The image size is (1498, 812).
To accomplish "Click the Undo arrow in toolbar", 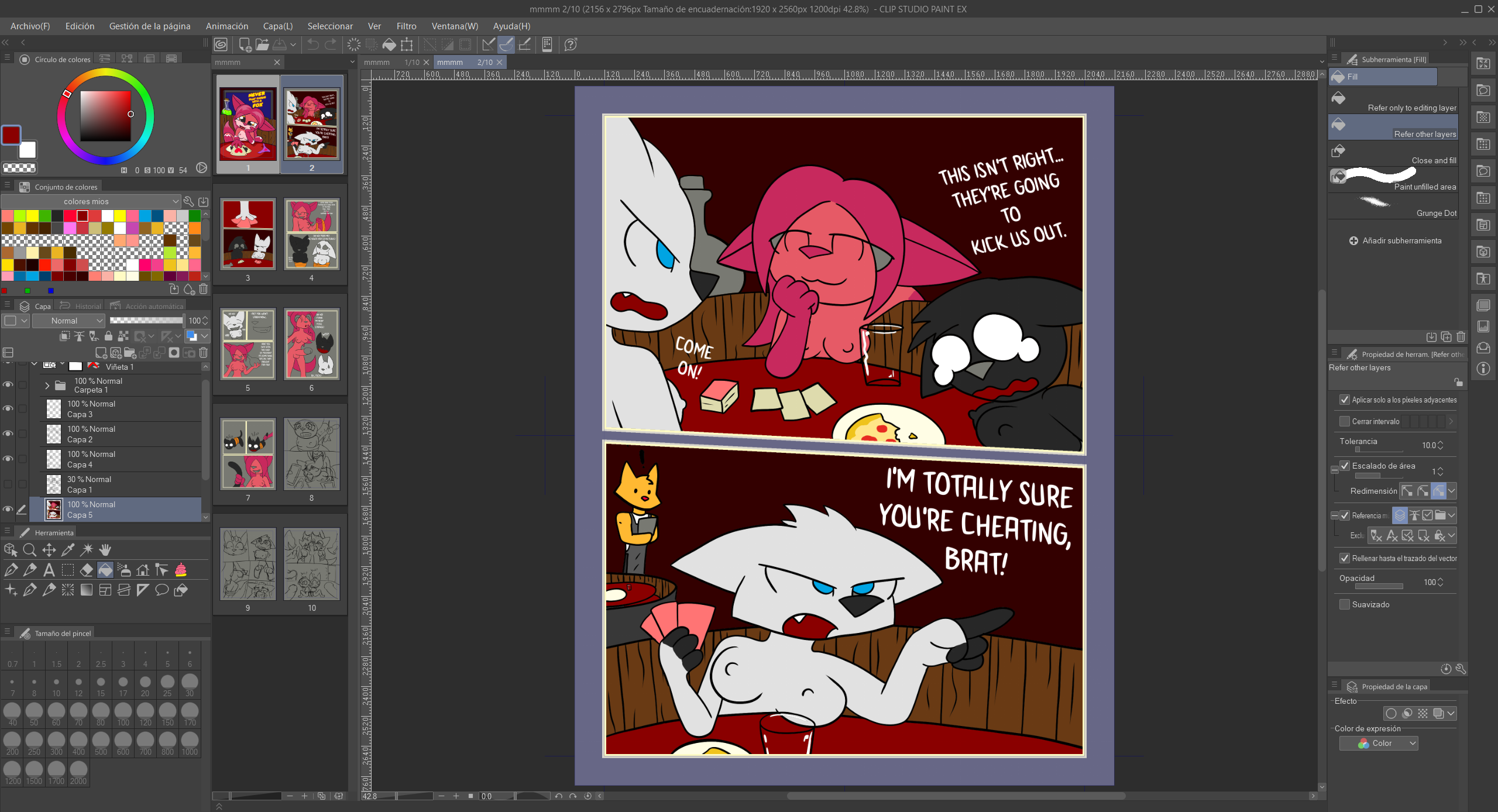I will (313, 44).
